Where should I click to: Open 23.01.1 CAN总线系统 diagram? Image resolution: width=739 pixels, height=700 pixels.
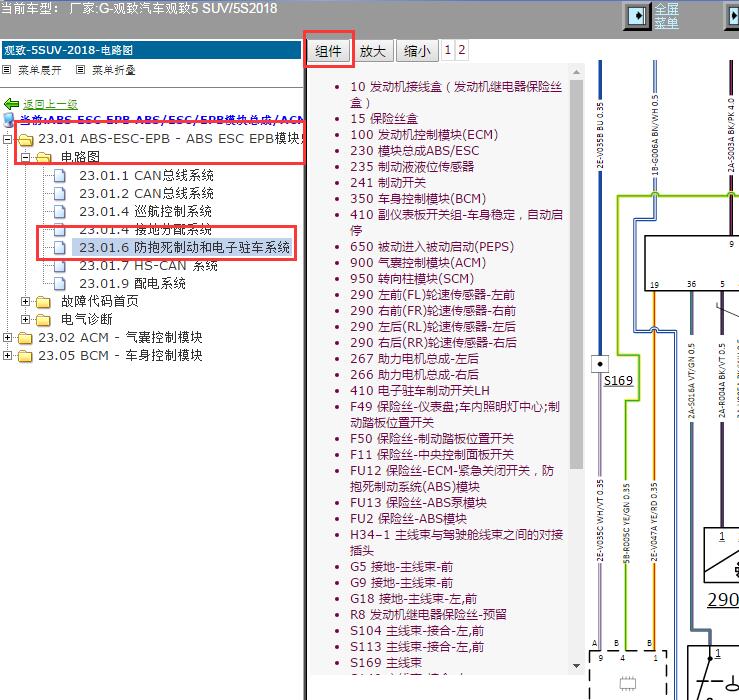(146, 175)
